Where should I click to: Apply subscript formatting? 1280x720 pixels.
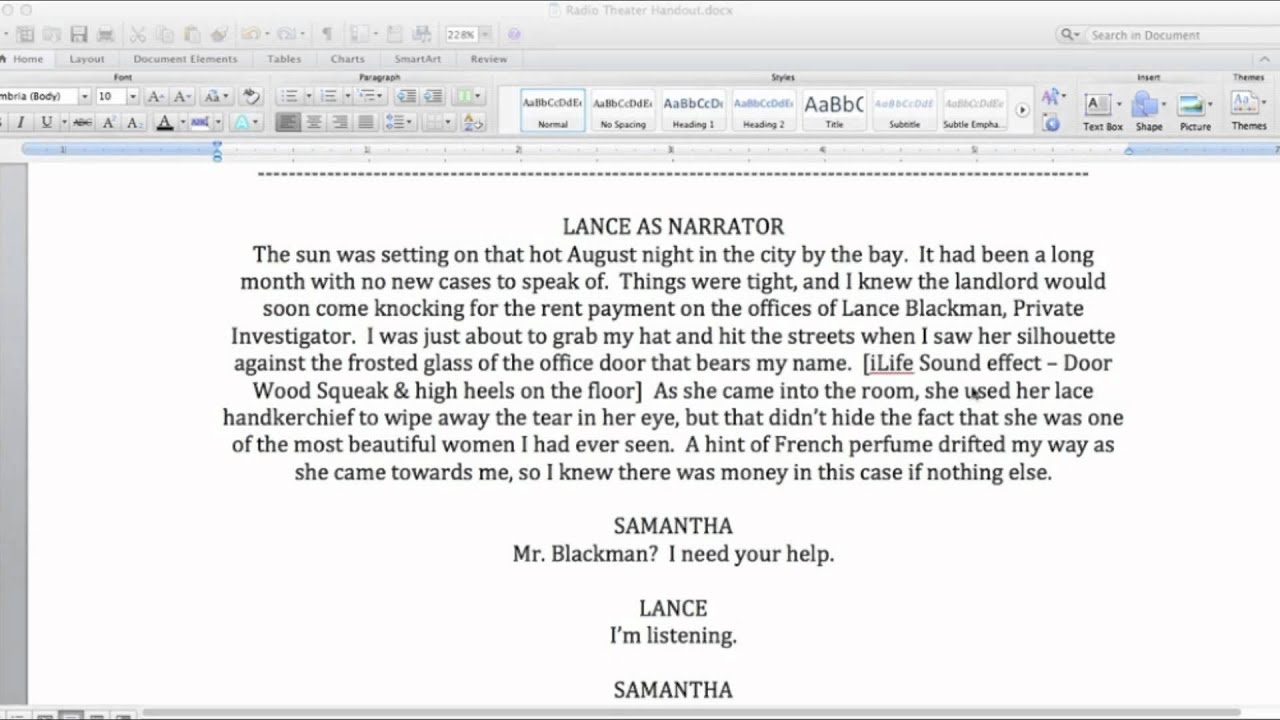[135, 122]
